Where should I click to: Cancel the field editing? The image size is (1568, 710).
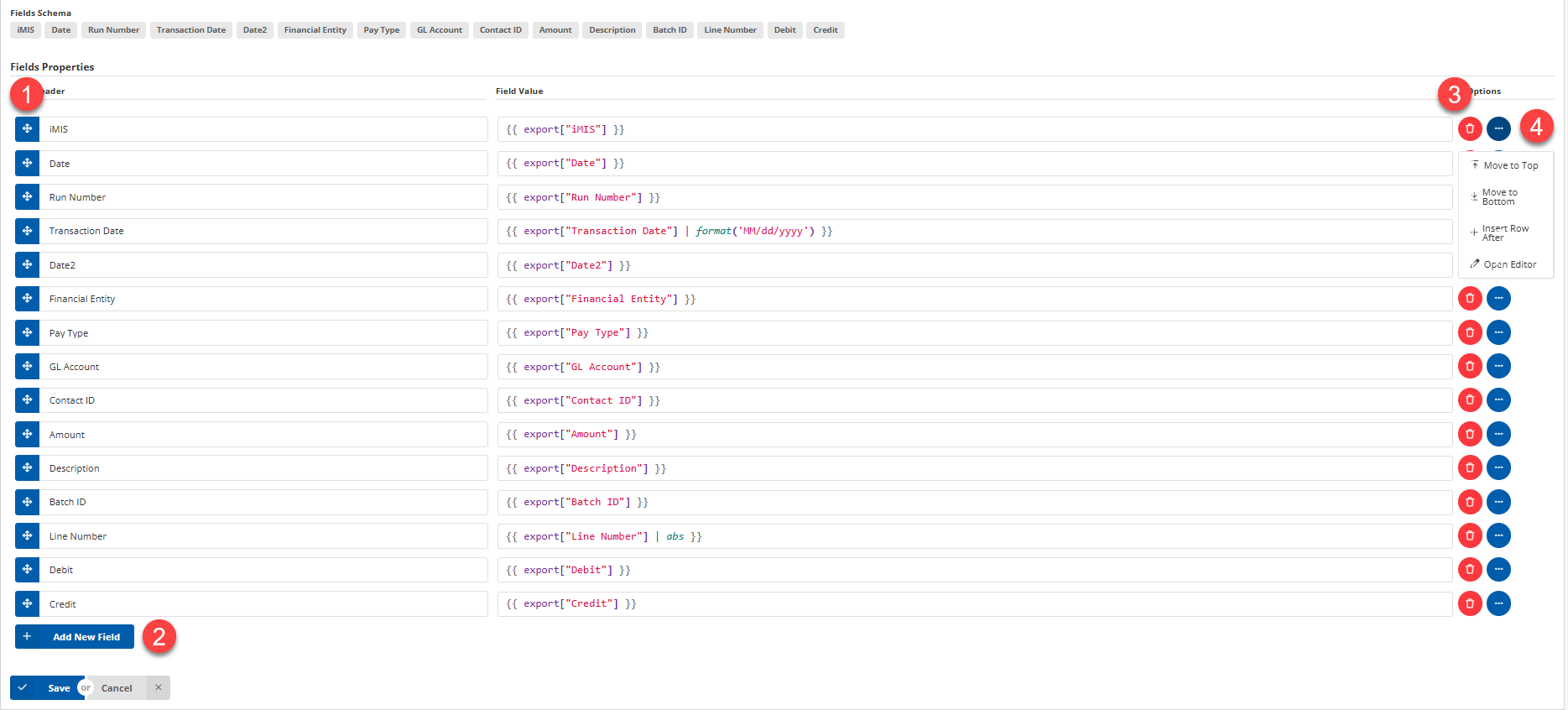117,688
